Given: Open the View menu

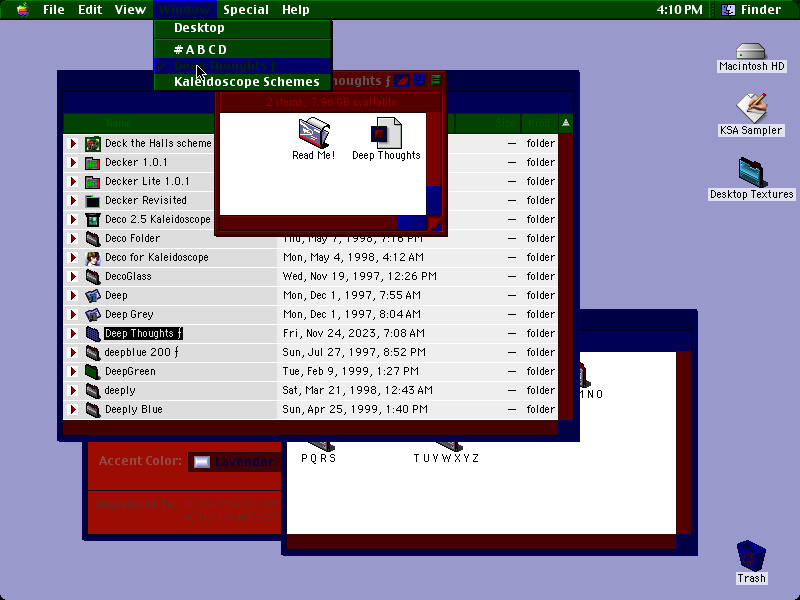Looking at the screenshot, I should [130, 10].
